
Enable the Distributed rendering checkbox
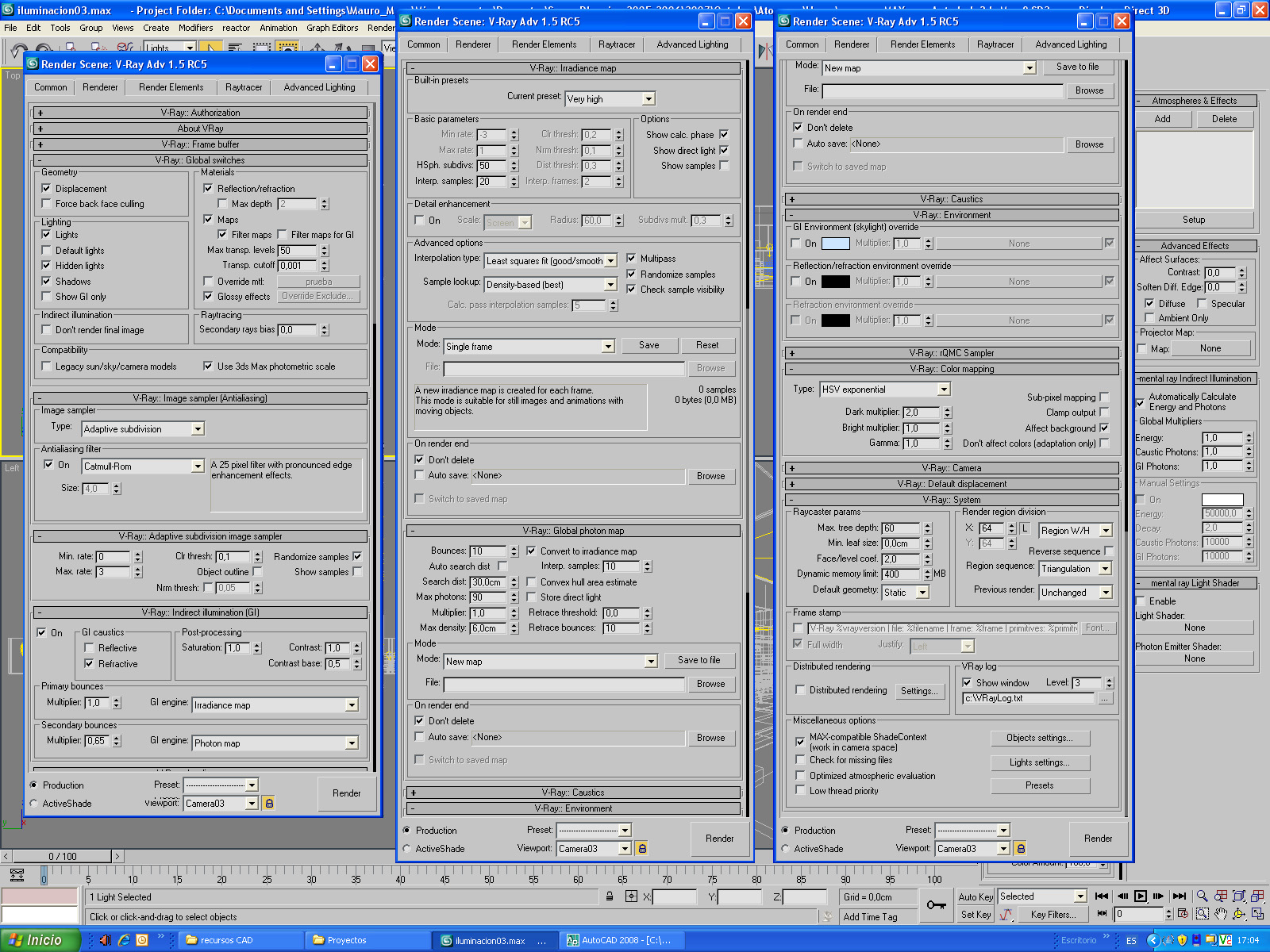(x=800, y=690)
